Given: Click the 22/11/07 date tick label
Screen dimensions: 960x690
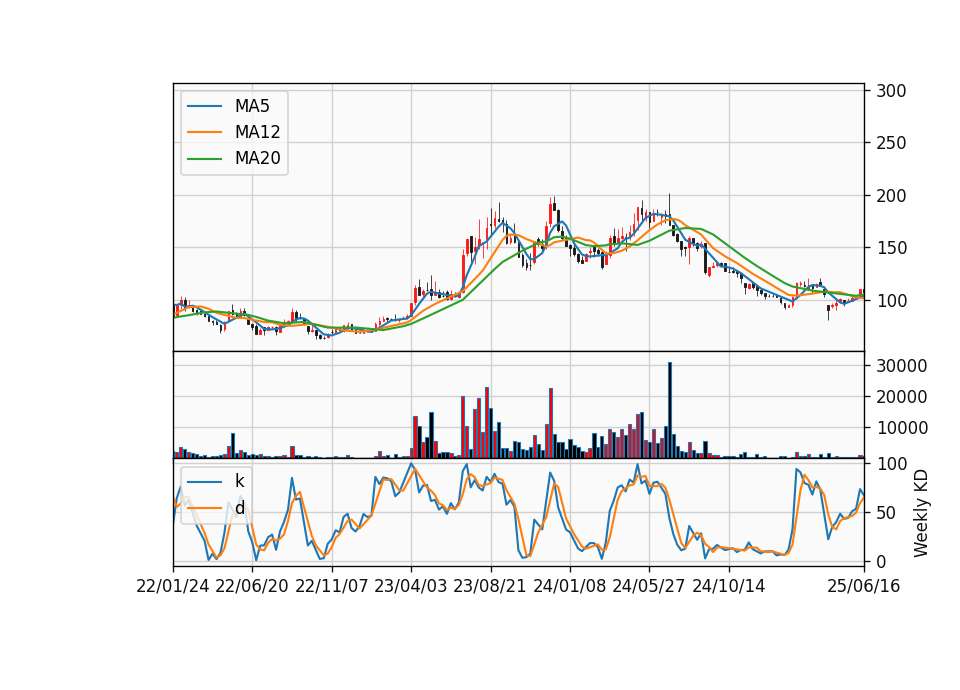Looking at the screenshot, I should [x=332, y=586].
